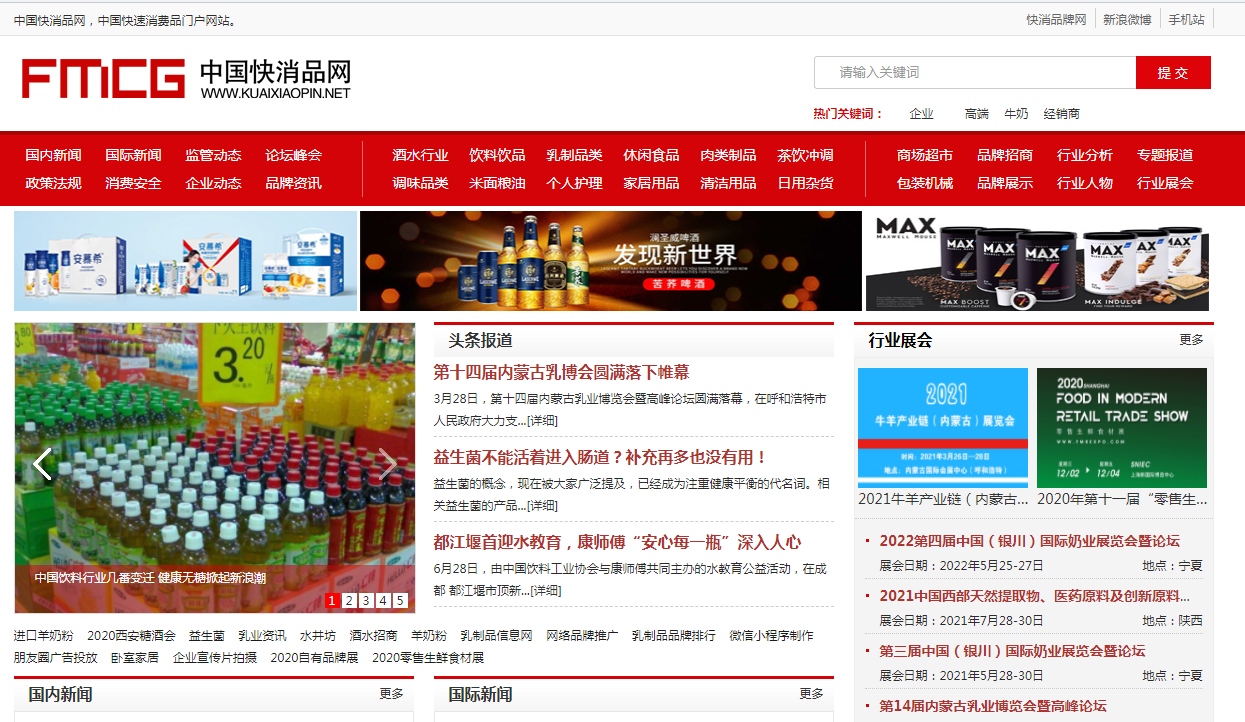Click the FMCG site logo

[187, 78]
